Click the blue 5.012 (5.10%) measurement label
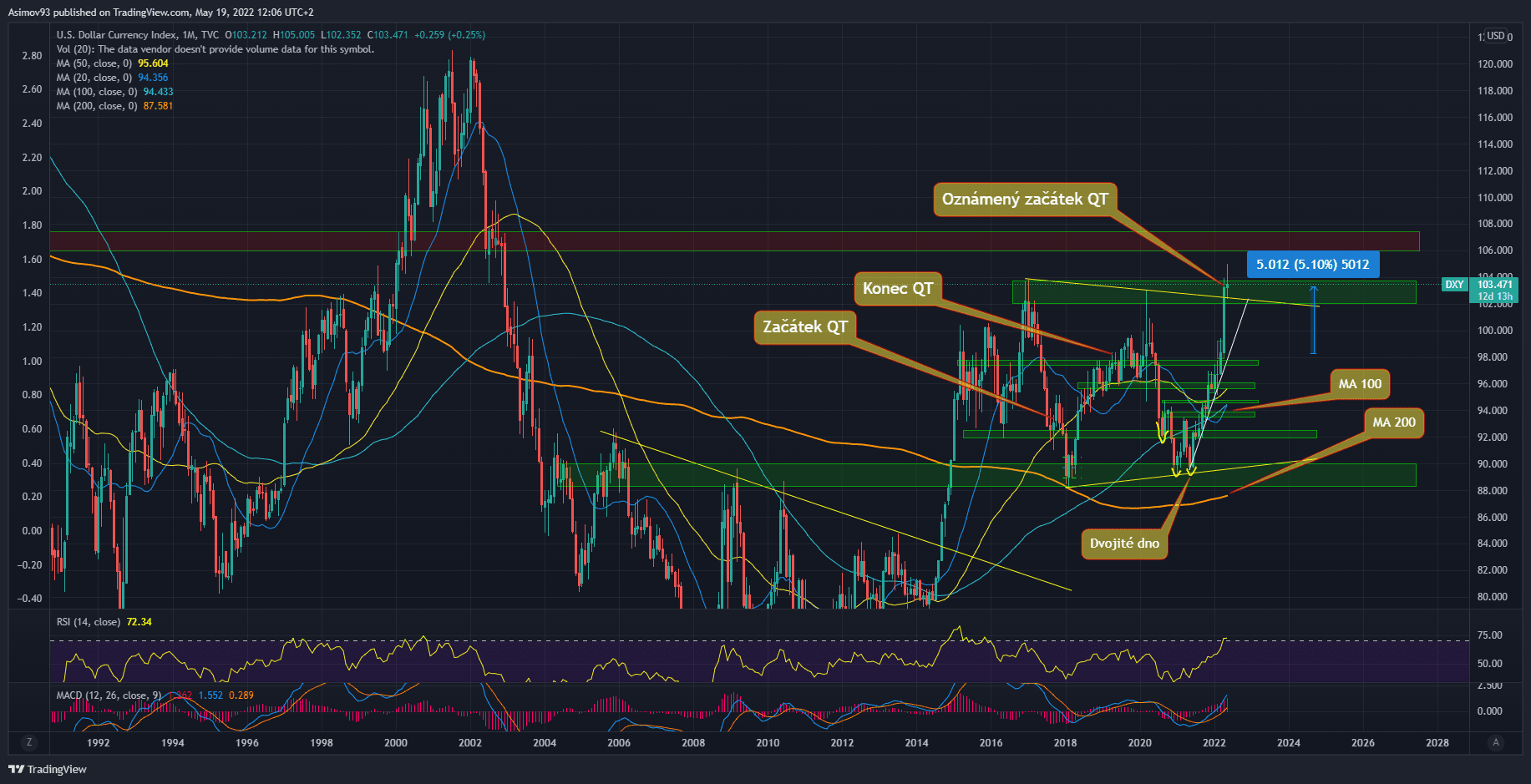Viewport: 1531px width, 784px height. (1312, 265)
